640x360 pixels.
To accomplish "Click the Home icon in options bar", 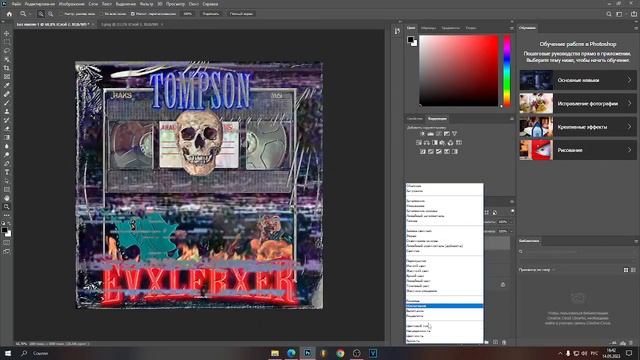I will (9, 14).
